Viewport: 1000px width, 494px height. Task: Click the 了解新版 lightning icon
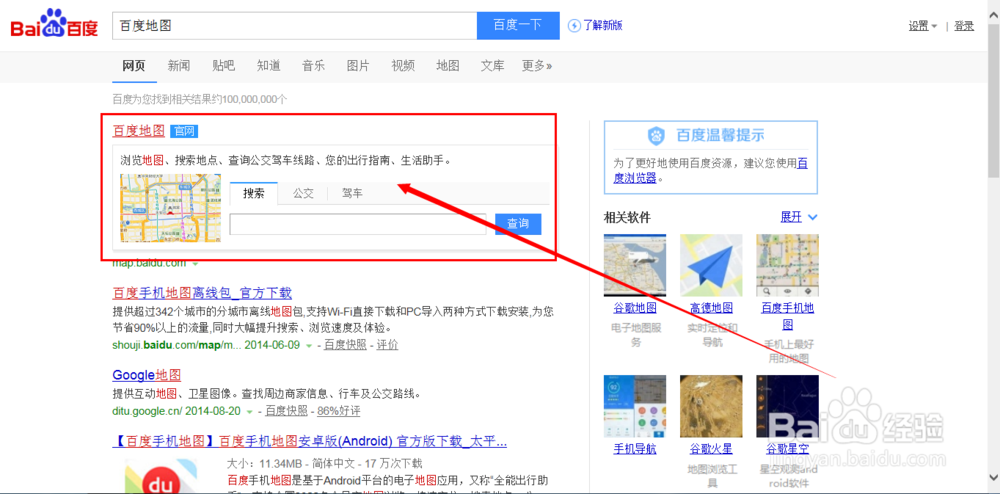click(575, 25)
